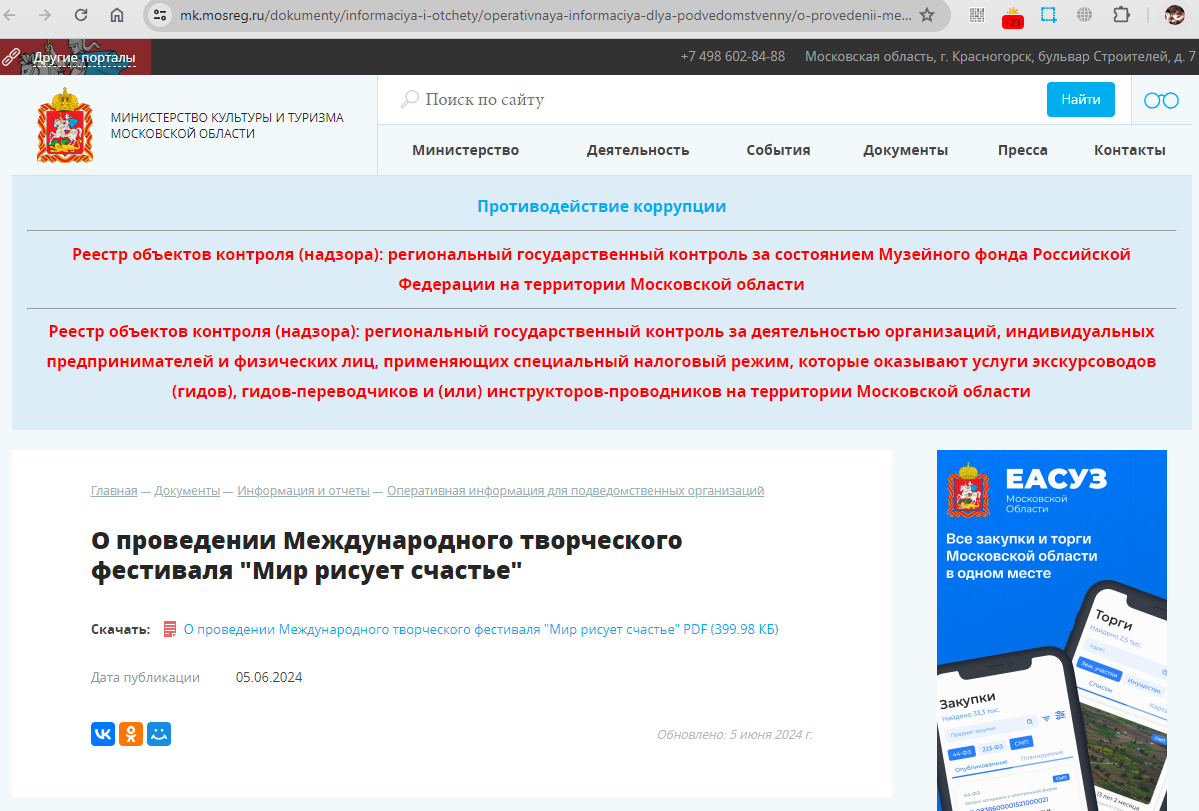Open the Другие порталы link

(x=84, y=57)
